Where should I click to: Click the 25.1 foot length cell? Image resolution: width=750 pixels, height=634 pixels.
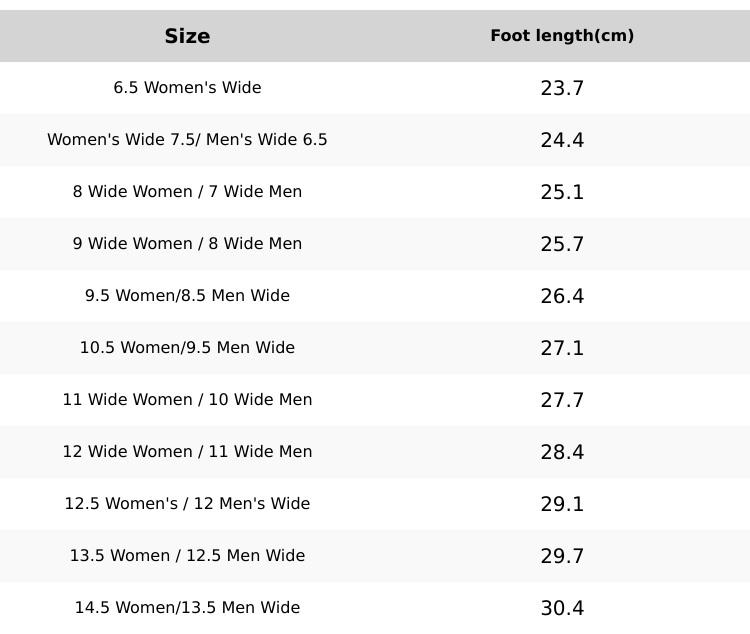(x=562, y=192)
